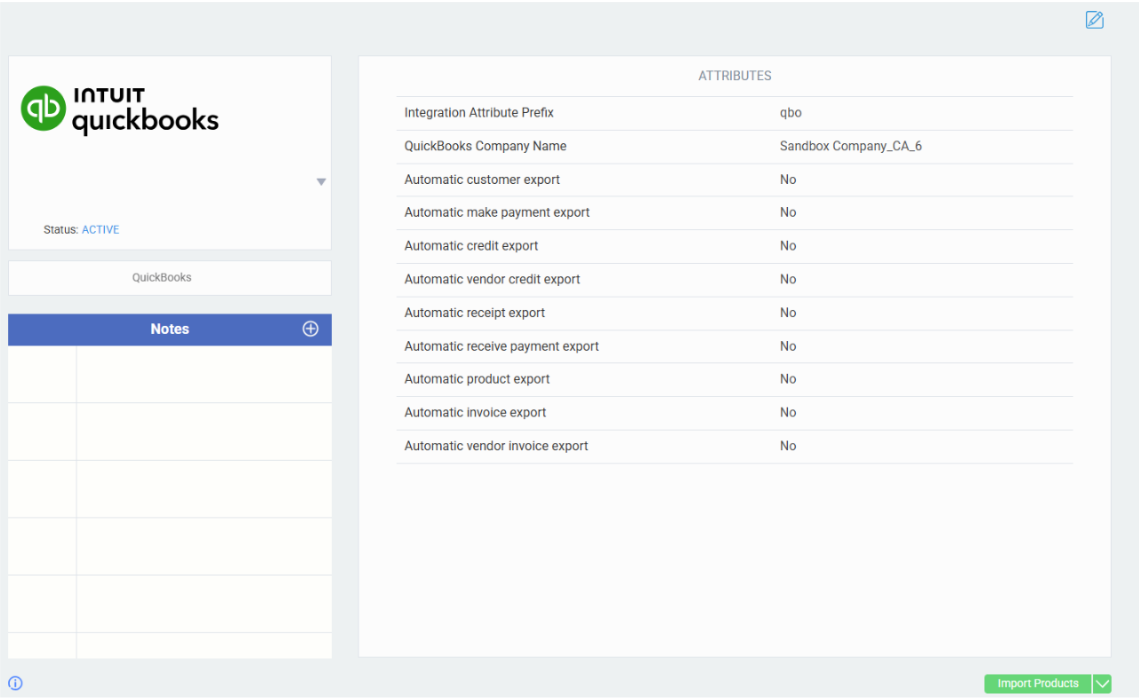Select the Automatic make payment export label
Screen dimensions: 1139x700
click(x=497, y=213)
